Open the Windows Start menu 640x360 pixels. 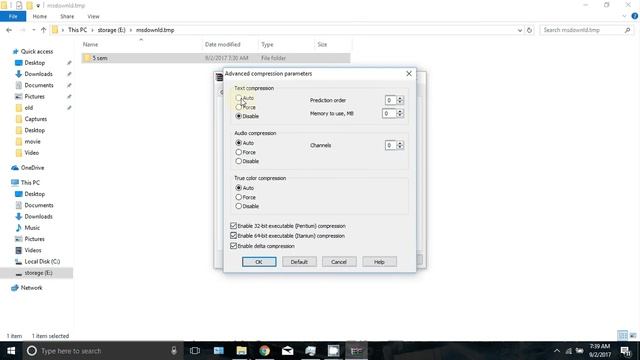coord(11,351)
